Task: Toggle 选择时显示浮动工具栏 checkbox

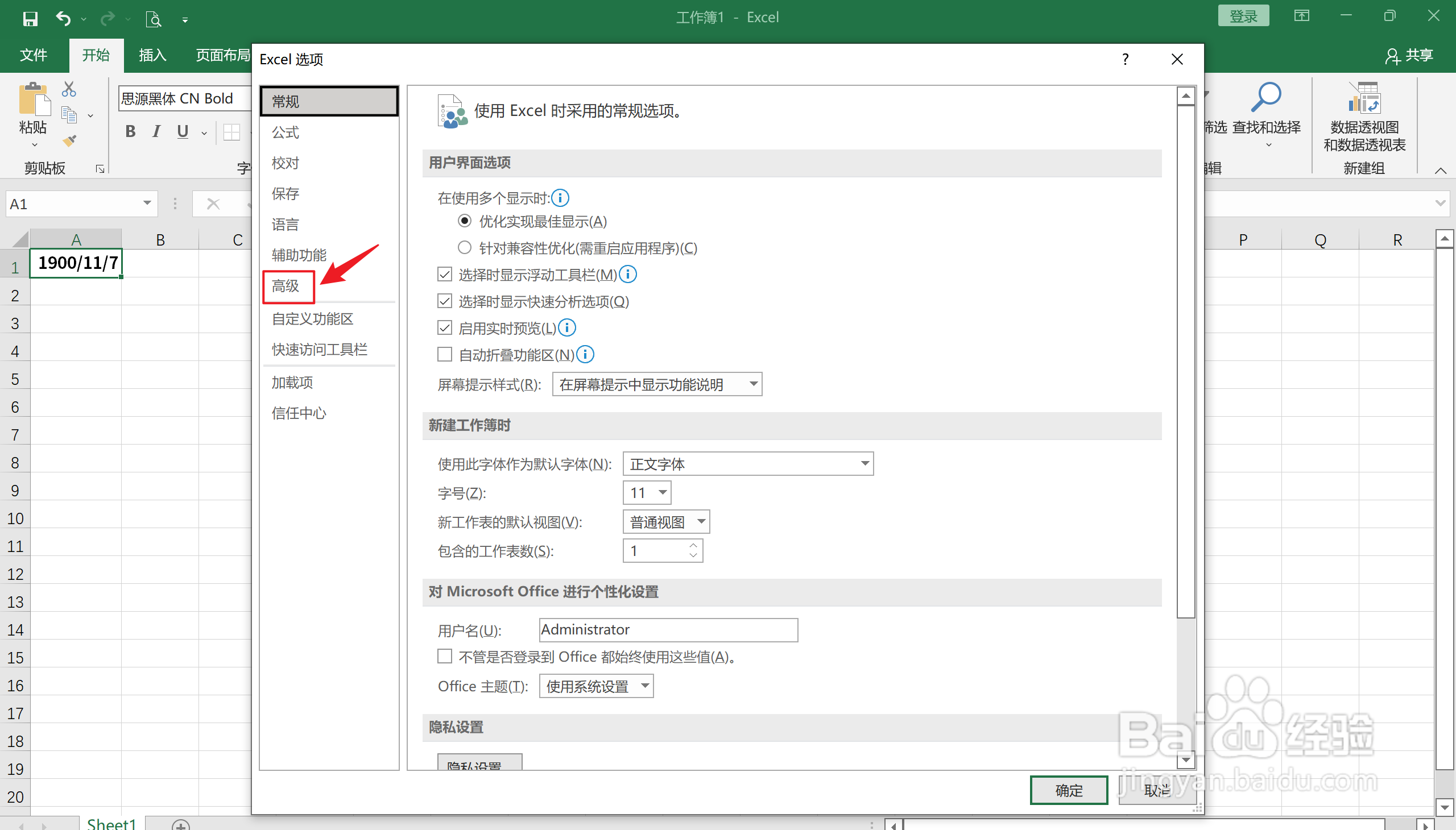Action: tap(445, 274)
